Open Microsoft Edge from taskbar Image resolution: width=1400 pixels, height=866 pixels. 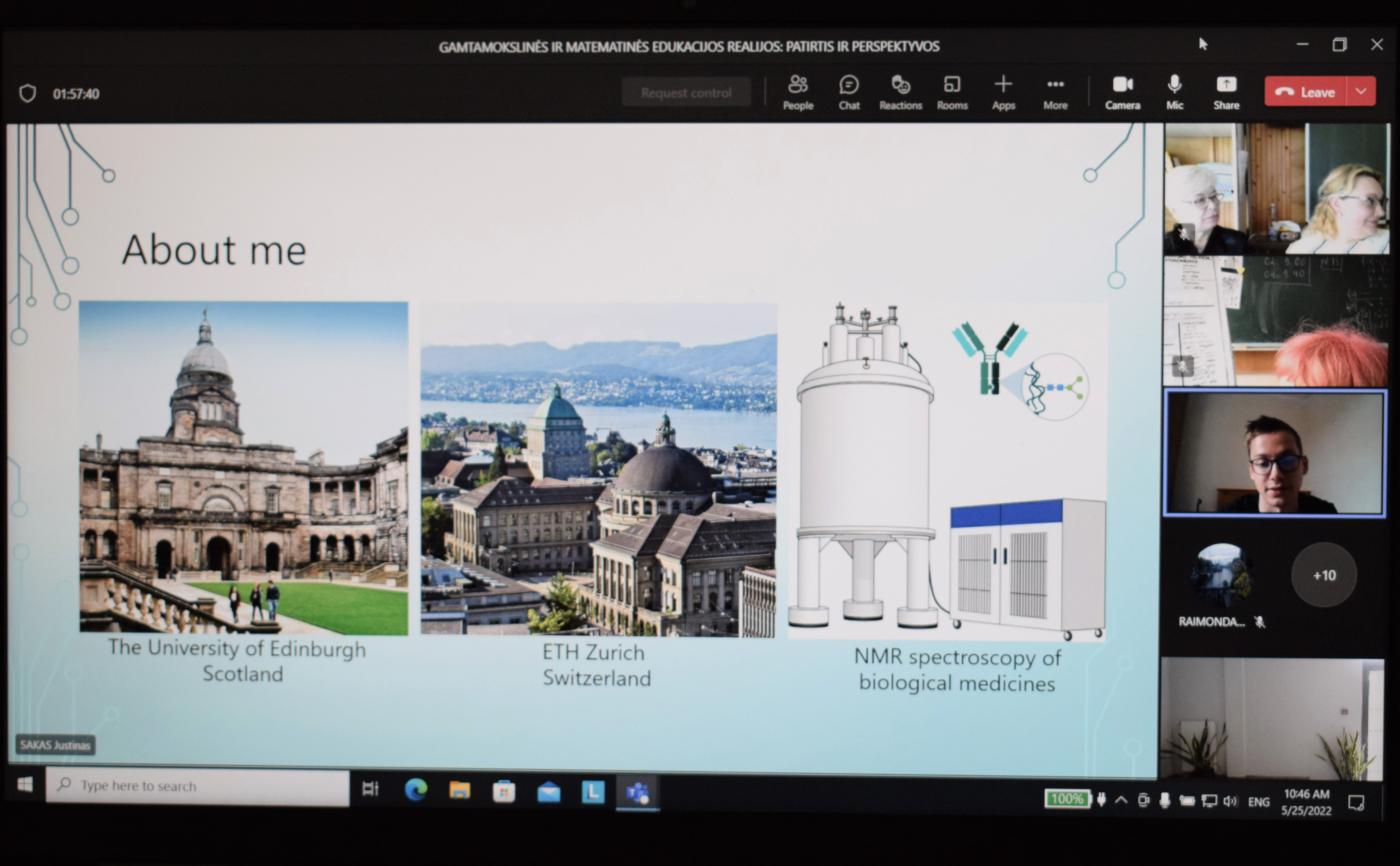(415, 790)
